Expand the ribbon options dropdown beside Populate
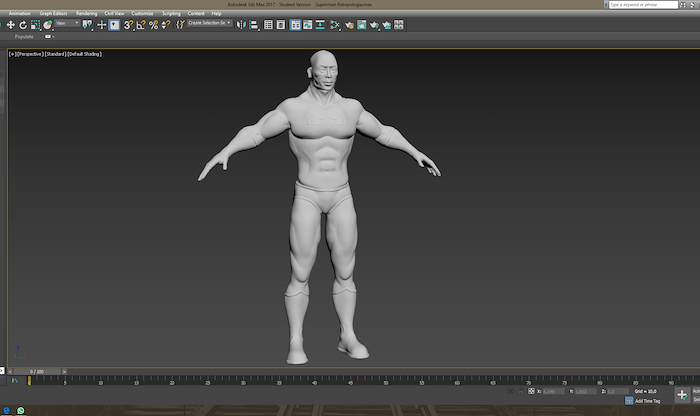The height and width of the screenshot is (416, 700). pyautogui.click(x=49, y=37)
